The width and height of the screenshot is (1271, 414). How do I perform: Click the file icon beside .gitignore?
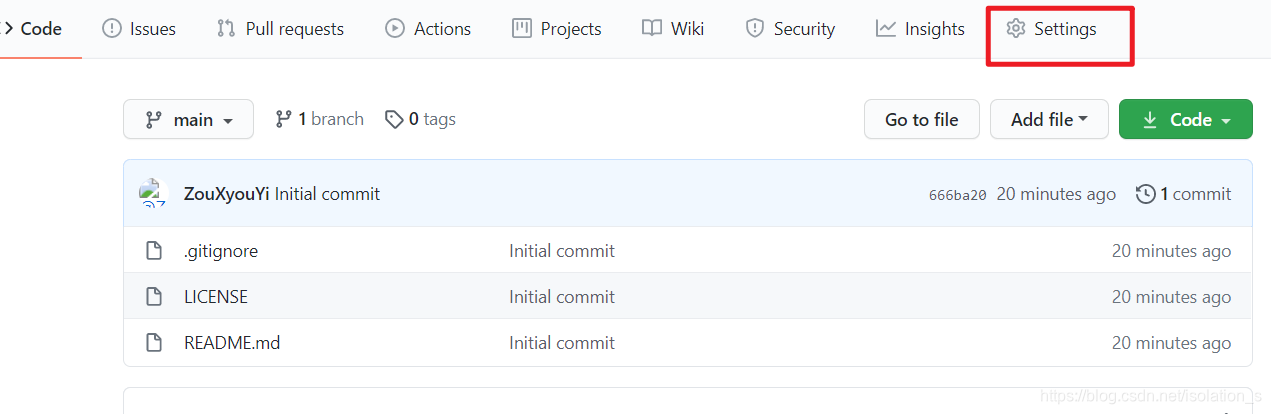tap(154, 251)
